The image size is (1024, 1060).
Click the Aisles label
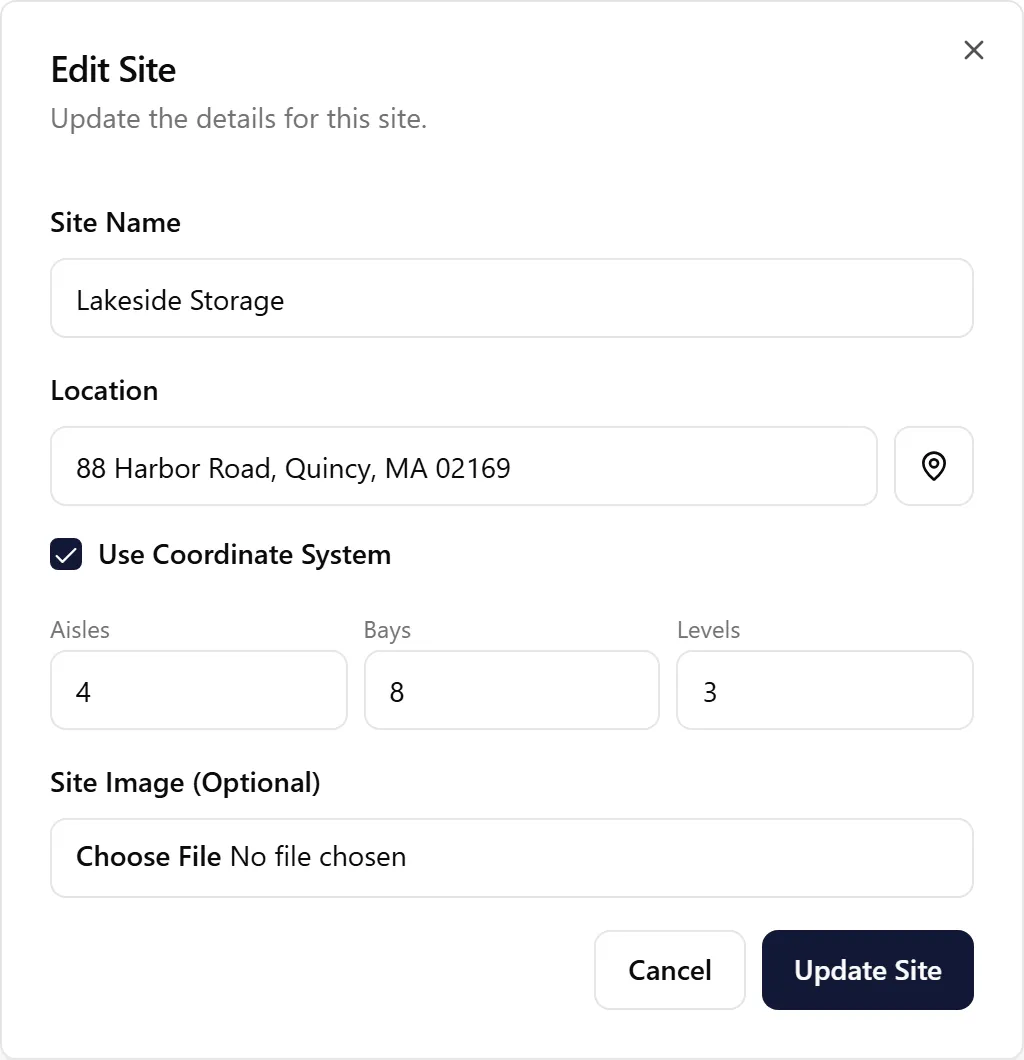coord(80,630)
